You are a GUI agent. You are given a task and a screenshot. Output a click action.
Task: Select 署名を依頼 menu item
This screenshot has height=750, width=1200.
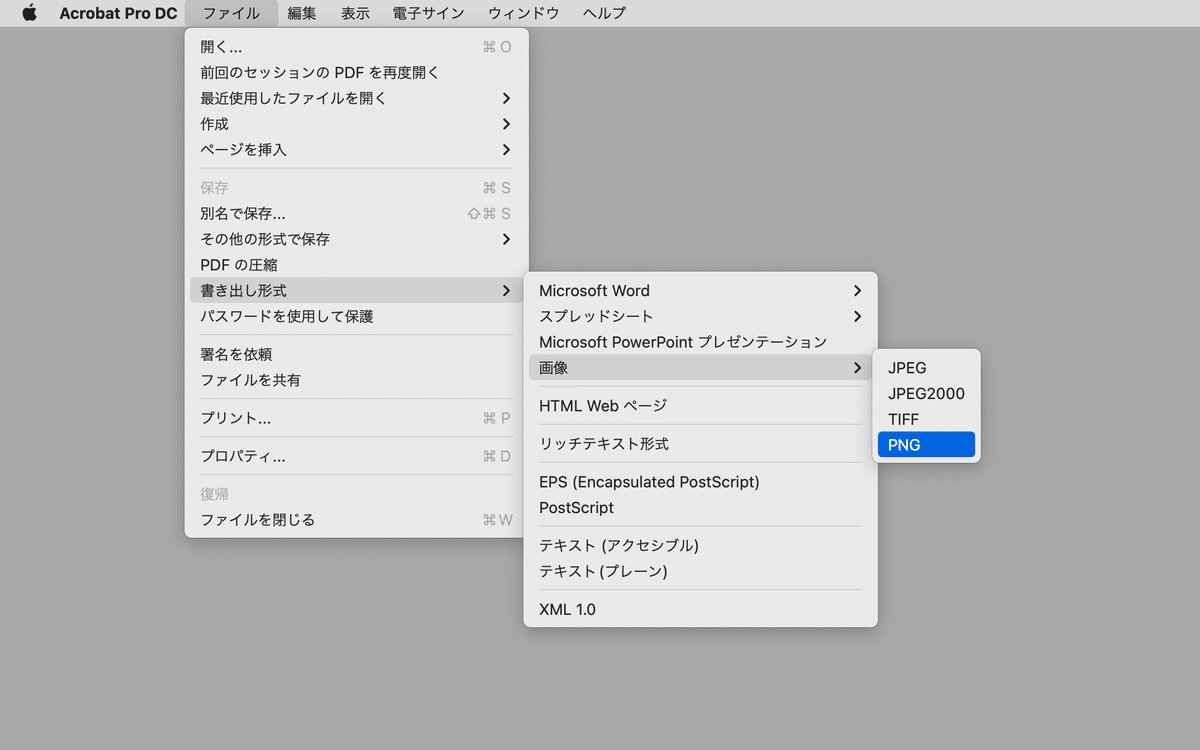[x=356, y=355]
